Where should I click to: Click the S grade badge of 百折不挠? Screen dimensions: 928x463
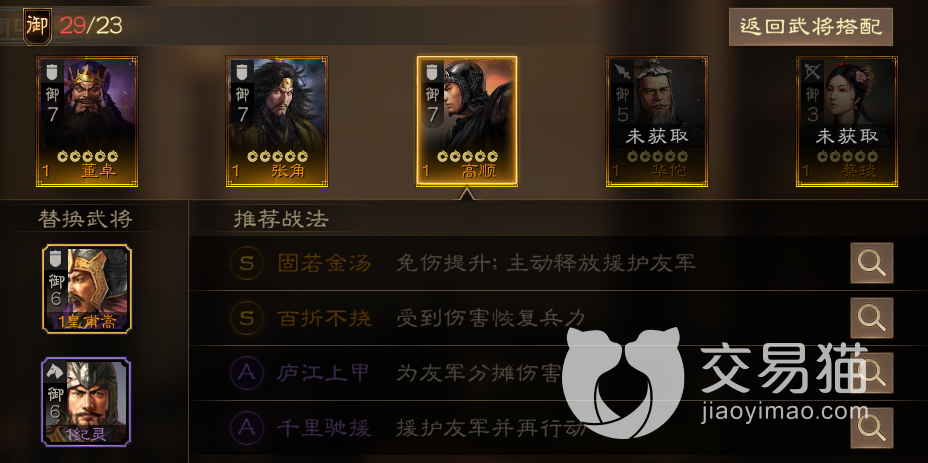point(246,319)
